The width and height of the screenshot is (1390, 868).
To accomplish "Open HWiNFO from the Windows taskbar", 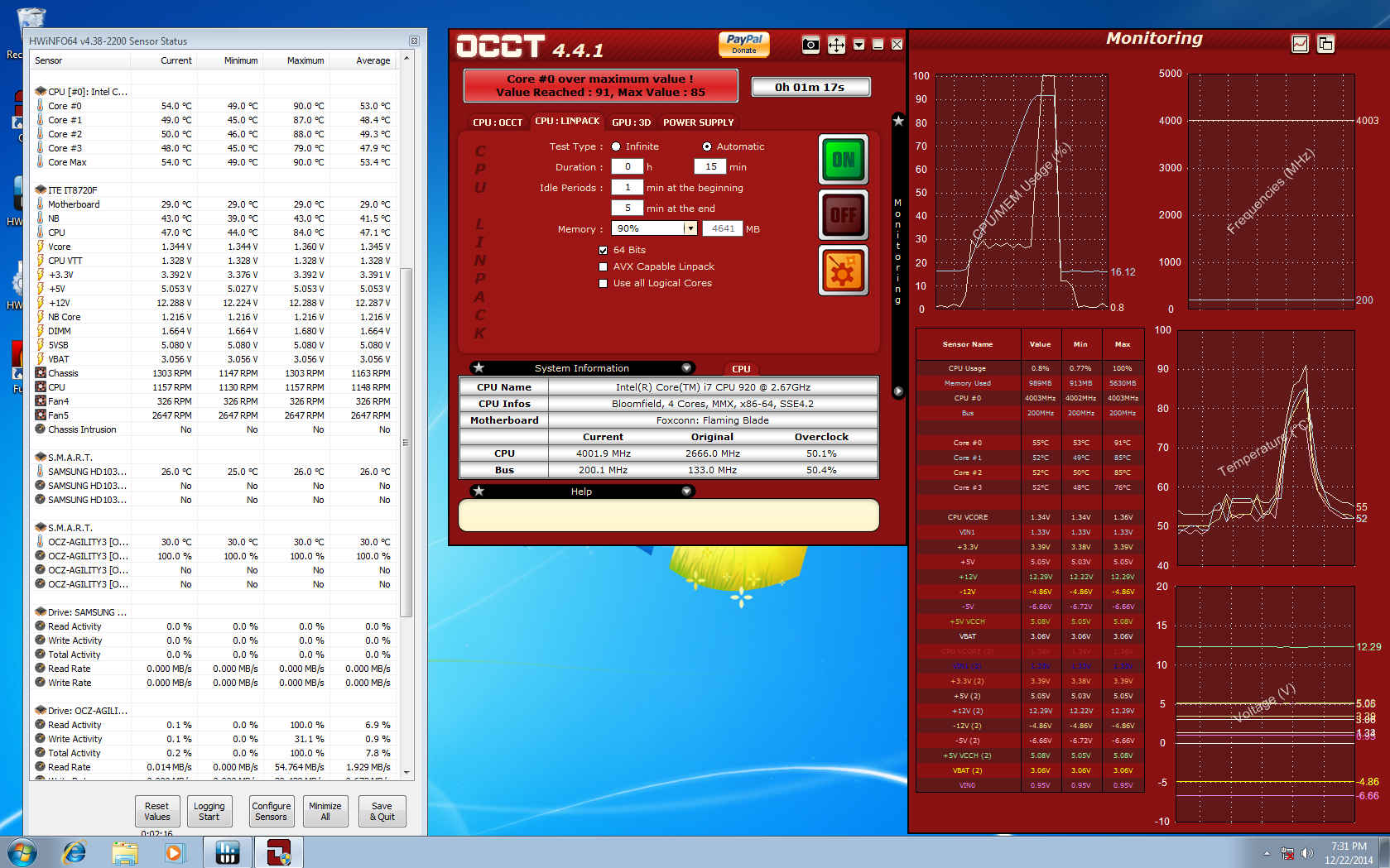I will tap(227, 852).
